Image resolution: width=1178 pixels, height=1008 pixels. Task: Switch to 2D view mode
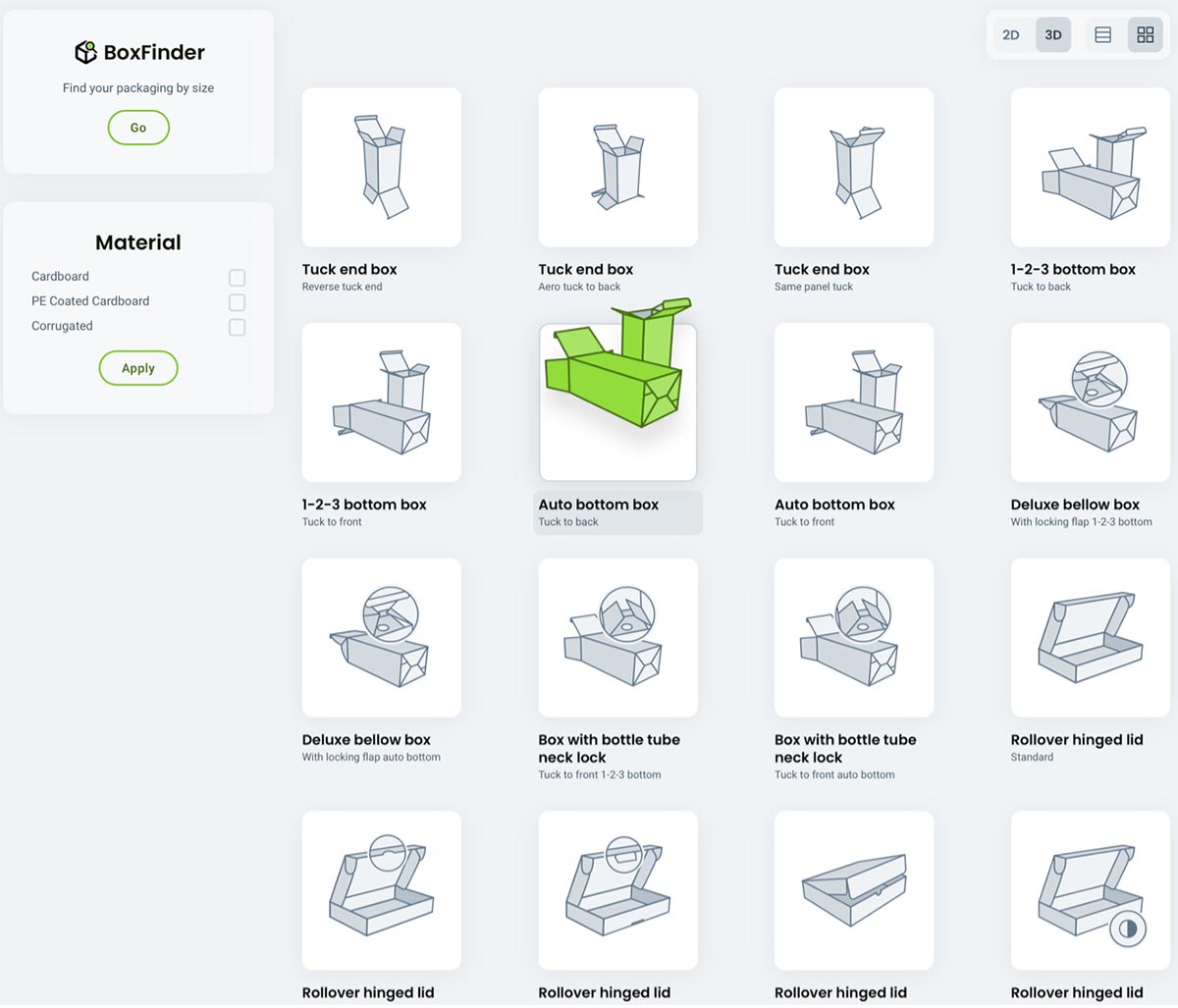point(1011,34)
